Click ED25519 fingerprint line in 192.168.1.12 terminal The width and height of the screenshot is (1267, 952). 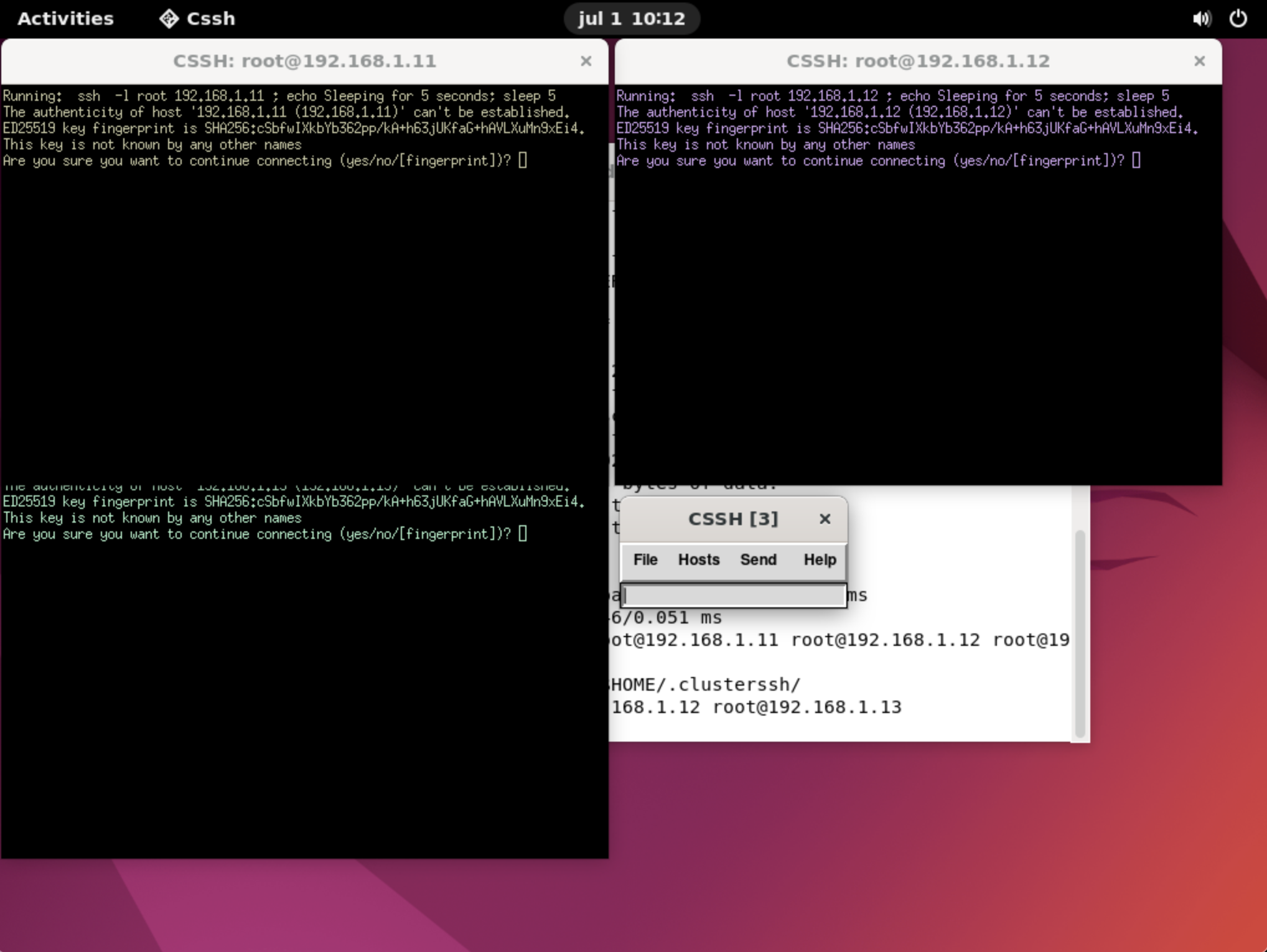(907, 128)
